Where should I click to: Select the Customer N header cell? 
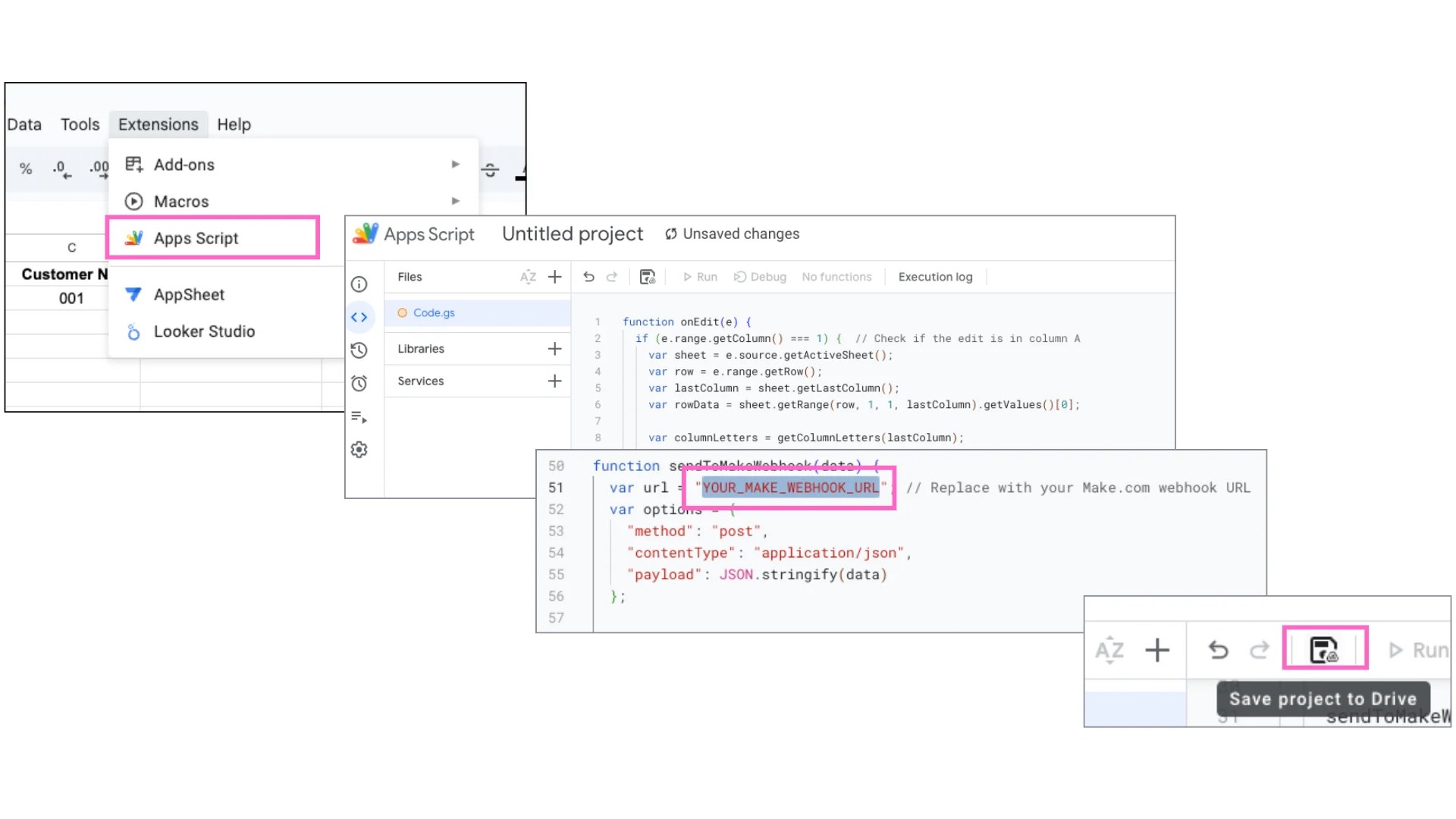pyautogui.click(x=64, y=274)
